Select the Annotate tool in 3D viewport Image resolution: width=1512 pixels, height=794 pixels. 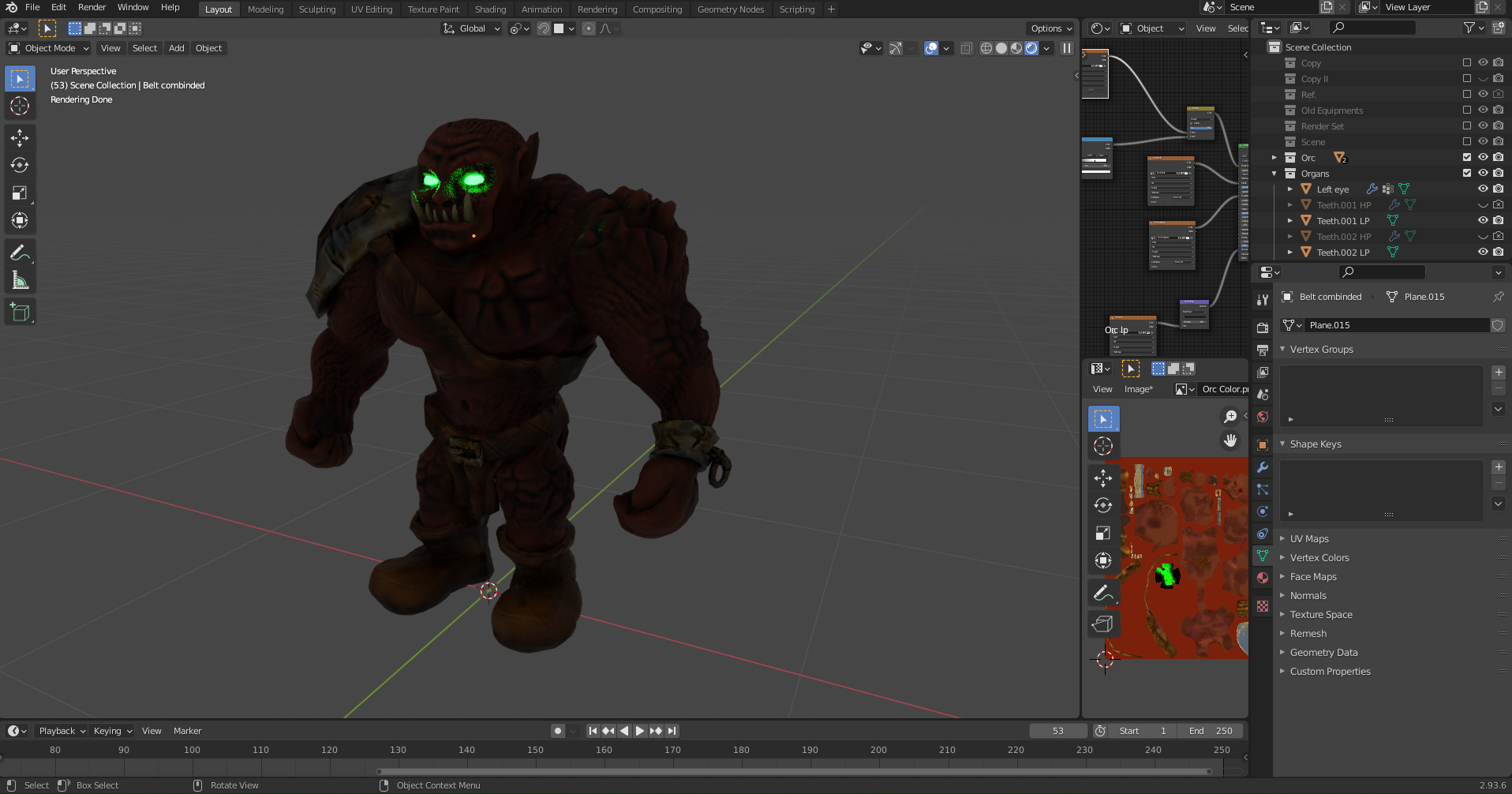(20, 253)
